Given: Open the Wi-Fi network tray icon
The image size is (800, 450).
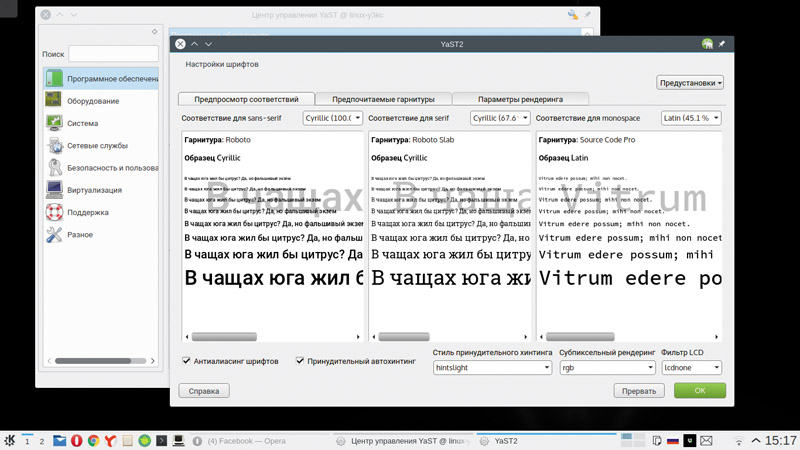Looking at the screenshot, I should 738,441.
